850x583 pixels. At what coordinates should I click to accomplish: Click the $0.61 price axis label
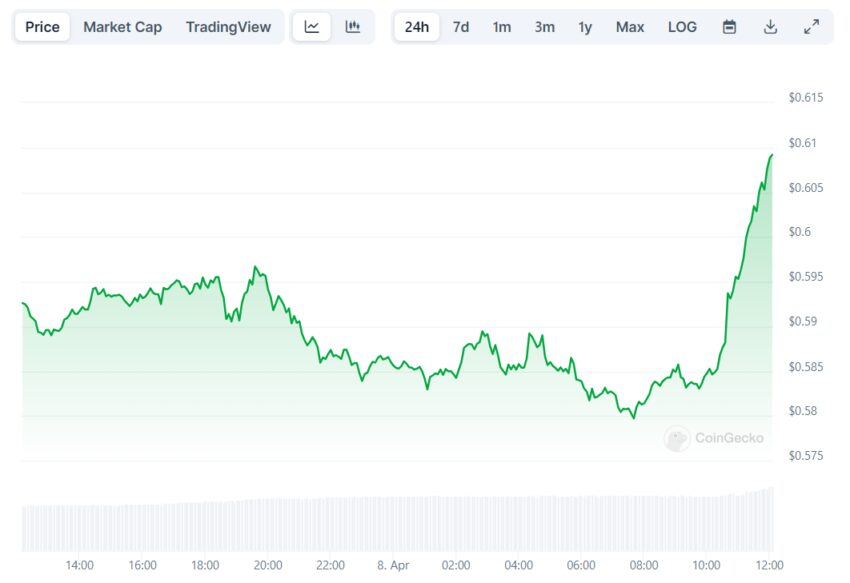tap(802, 143)
